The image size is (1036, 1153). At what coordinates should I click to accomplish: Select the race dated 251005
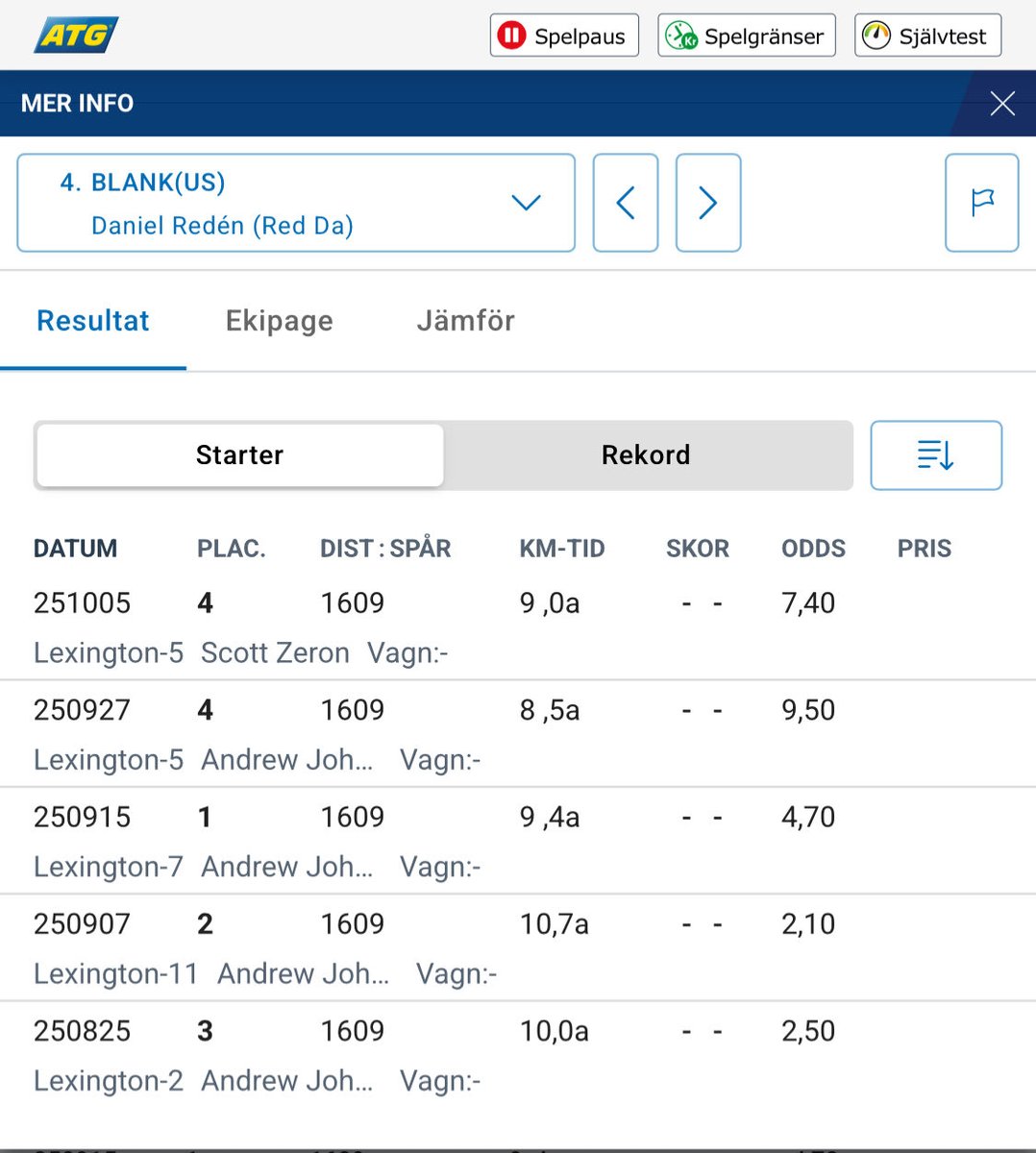point(518,627)
